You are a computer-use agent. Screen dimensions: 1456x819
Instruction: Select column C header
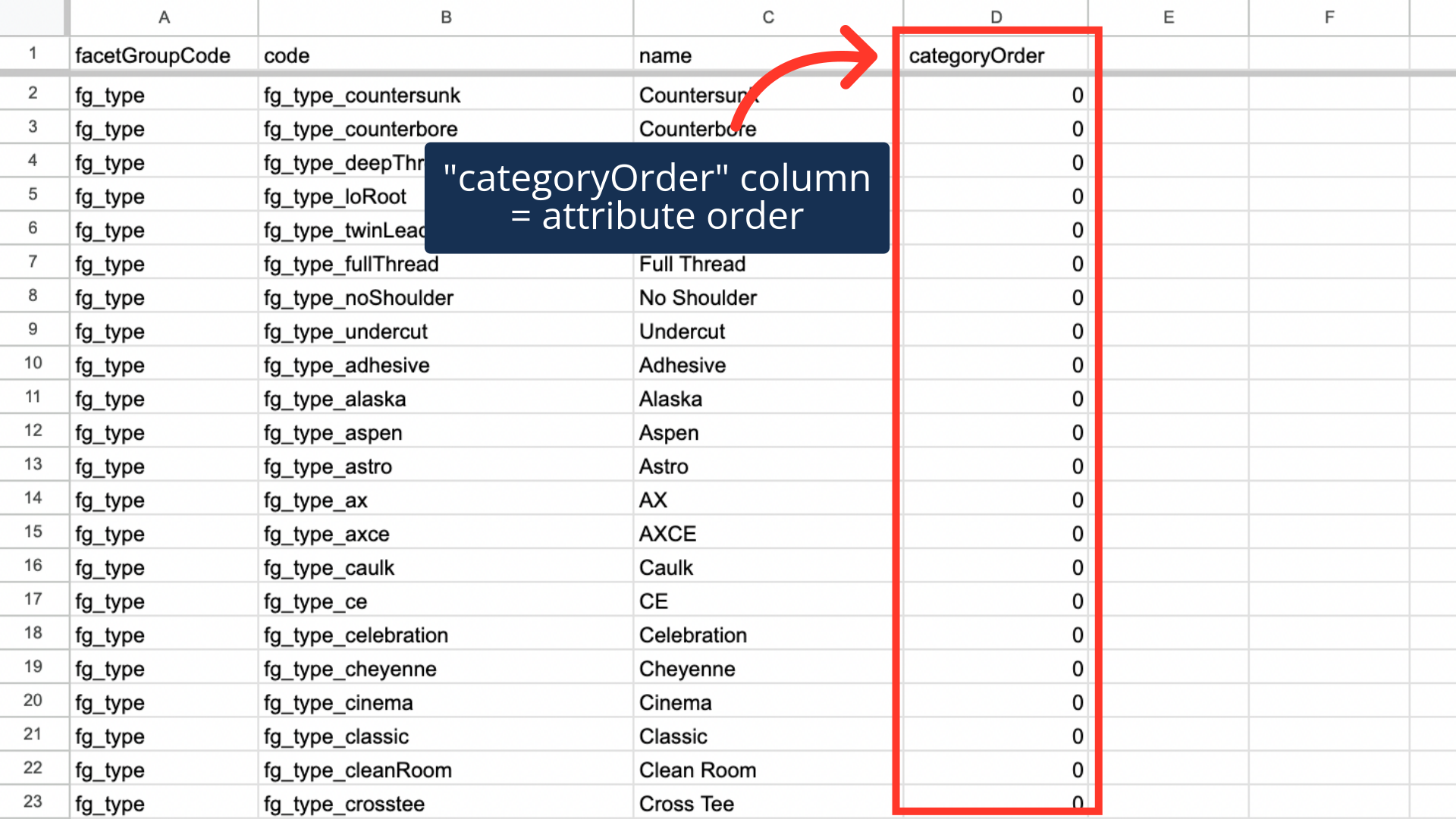[767, 17]
